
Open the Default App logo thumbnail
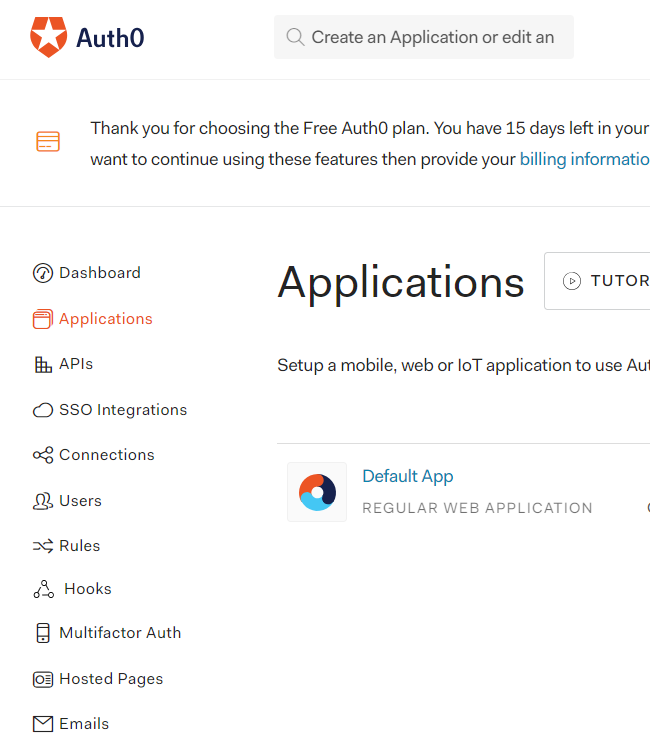[317, 492]
